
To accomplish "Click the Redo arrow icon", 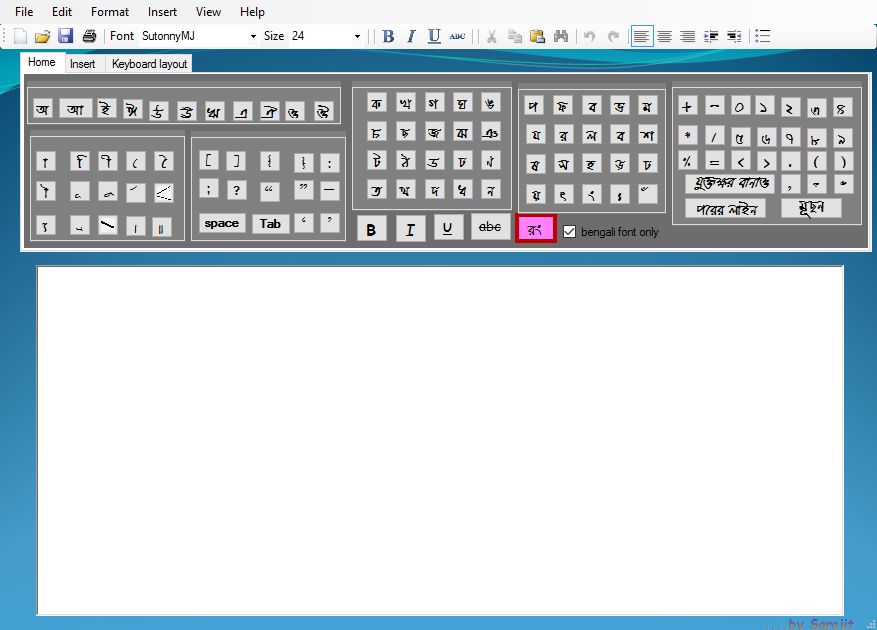I will click(613, 36).
